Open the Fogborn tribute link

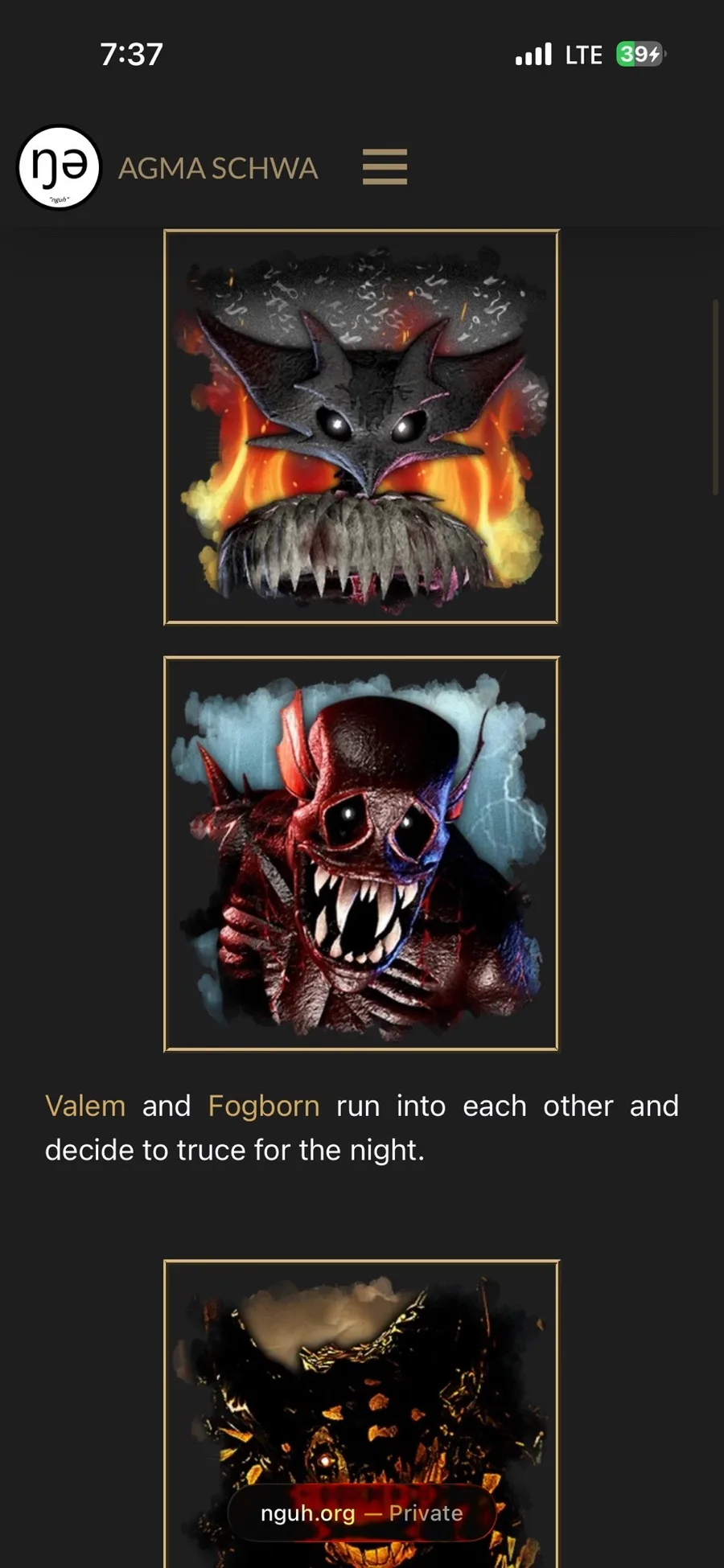(264, 1106)
